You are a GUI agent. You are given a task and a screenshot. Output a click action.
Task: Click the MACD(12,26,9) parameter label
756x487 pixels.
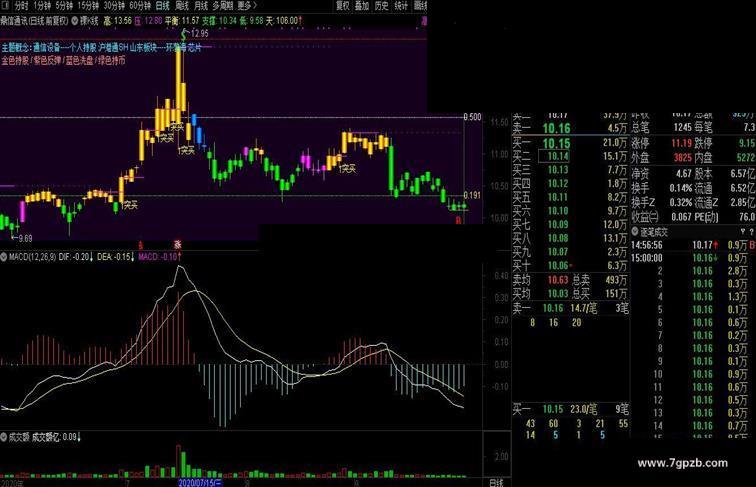pyautogui.click(x=32, y=257)
